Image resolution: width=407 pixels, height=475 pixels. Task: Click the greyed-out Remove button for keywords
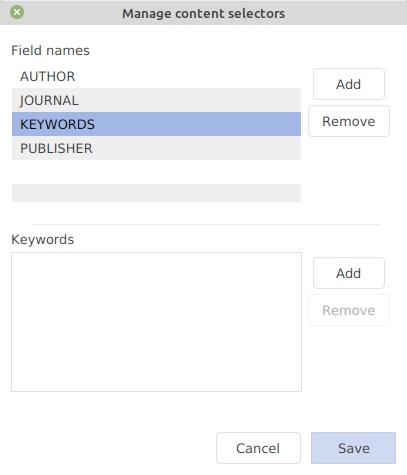click(349, 310)
